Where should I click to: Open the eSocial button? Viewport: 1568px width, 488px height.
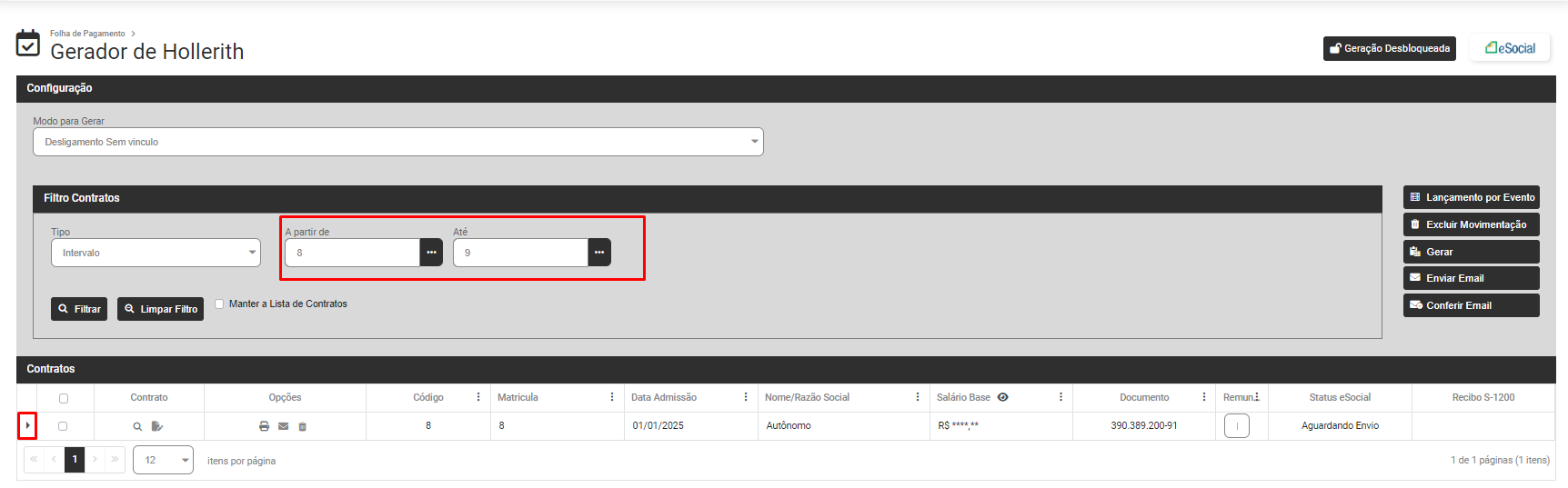(1510, 48)
